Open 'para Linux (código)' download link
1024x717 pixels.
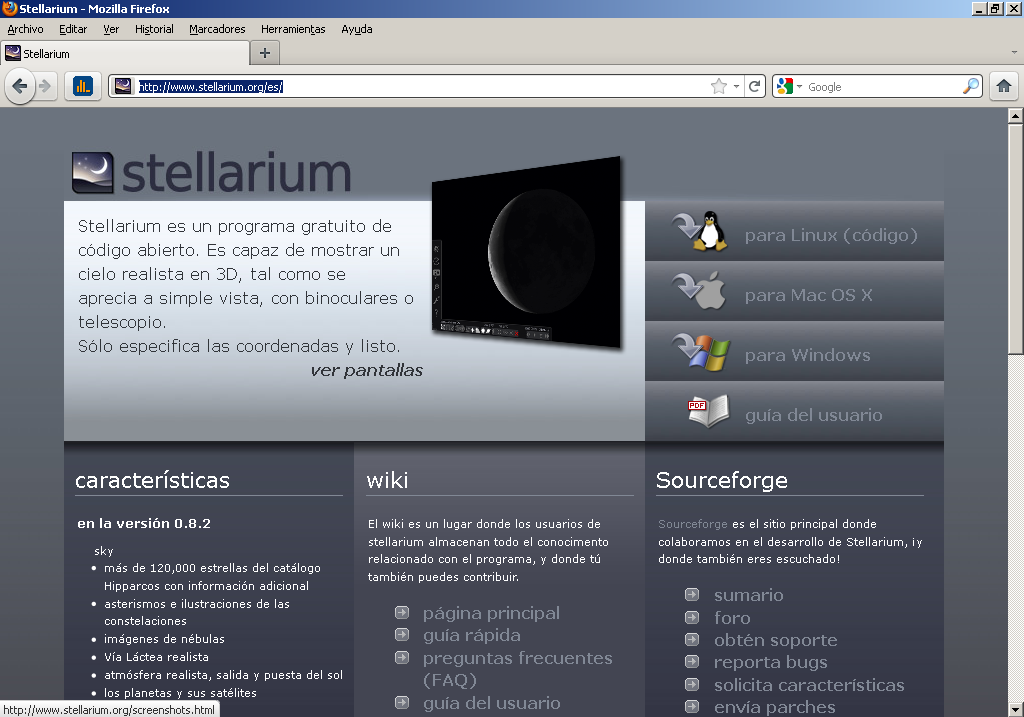831,235
